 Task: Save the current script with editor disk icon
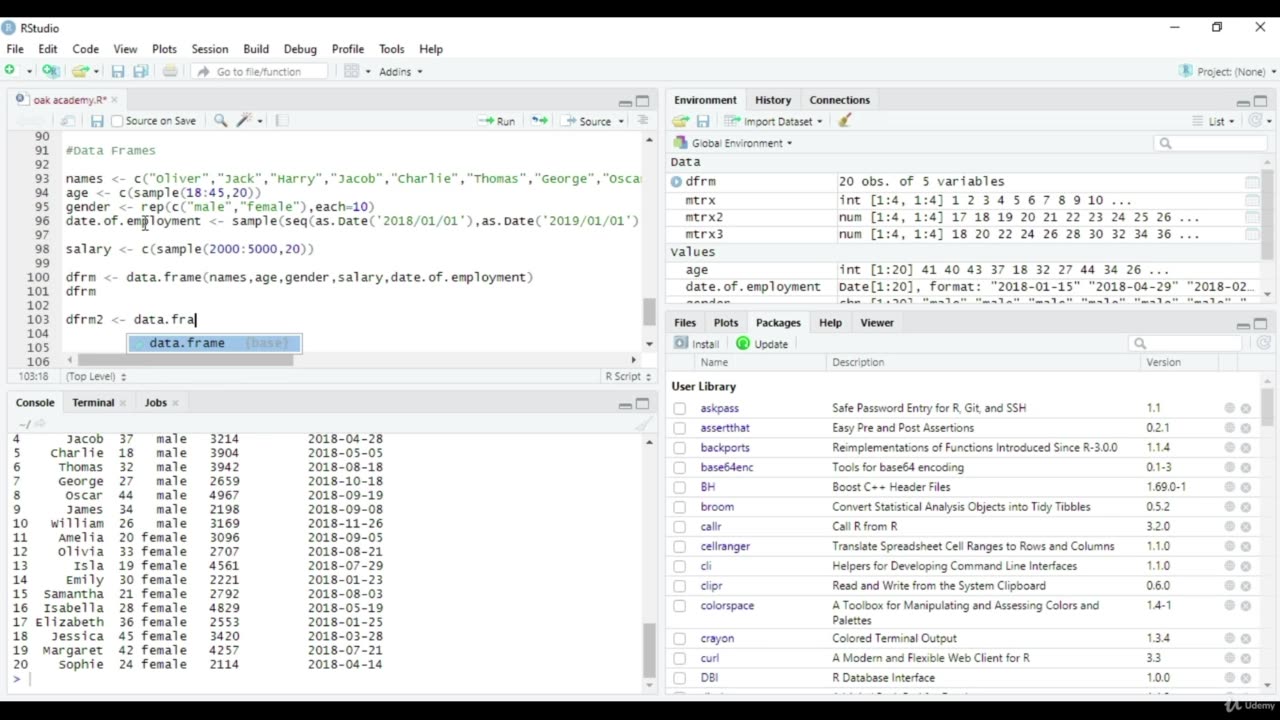click(97, 121)
